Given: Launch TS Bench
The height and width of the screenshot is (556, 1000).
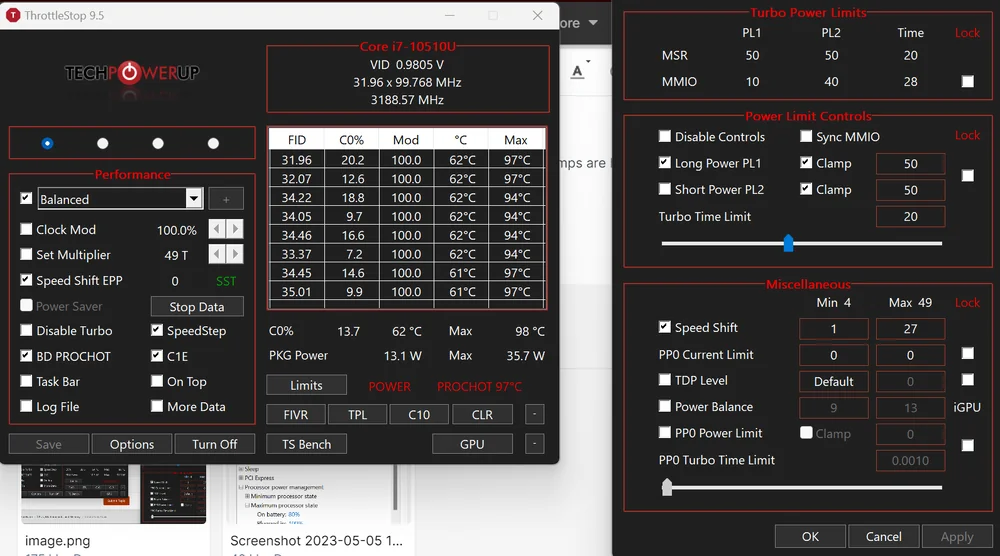Looking at the screenshot, I should pyautogui.click(x=307, y=444).
